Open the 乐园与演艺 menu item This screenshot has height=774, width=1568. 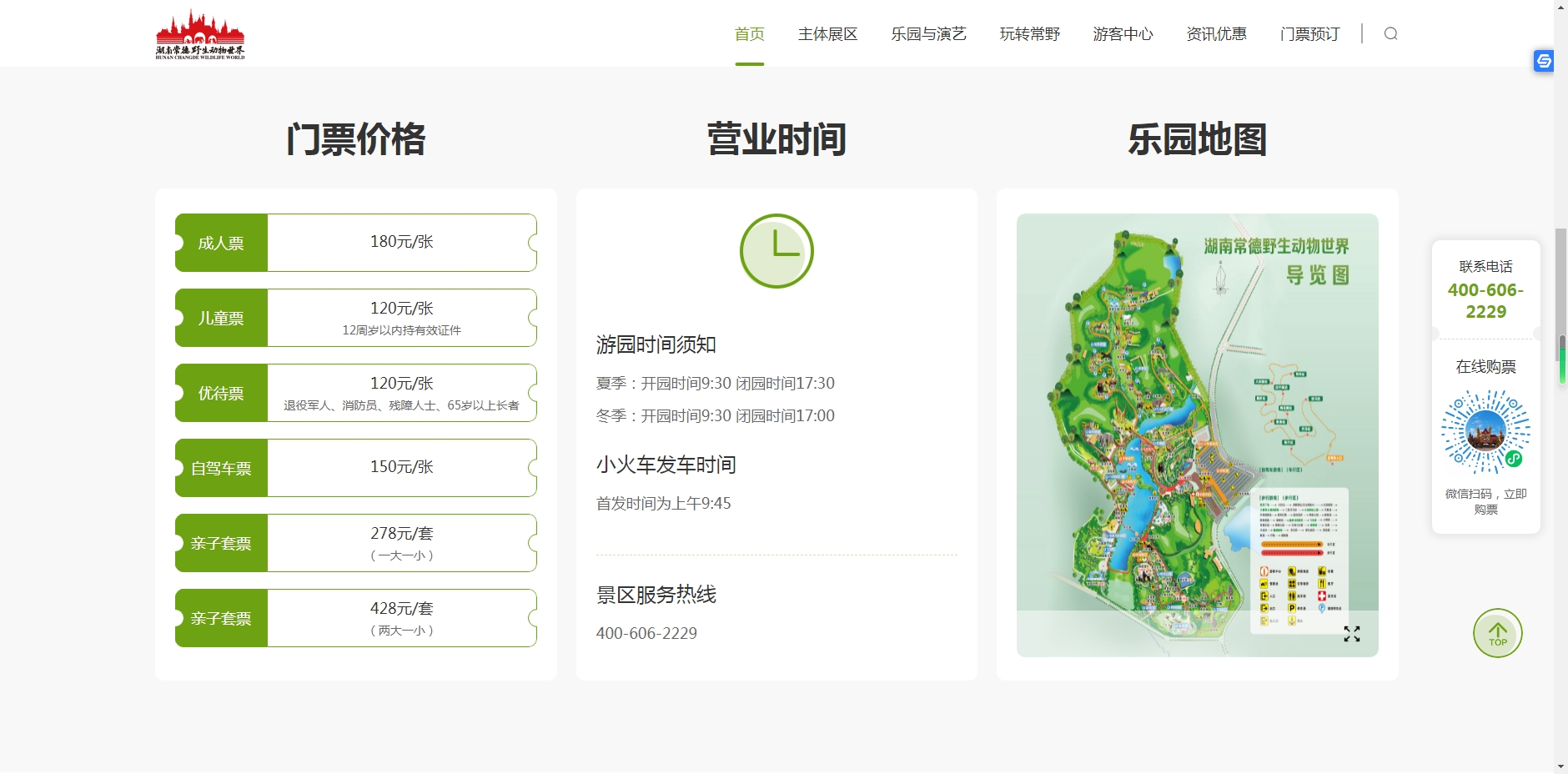928,34
